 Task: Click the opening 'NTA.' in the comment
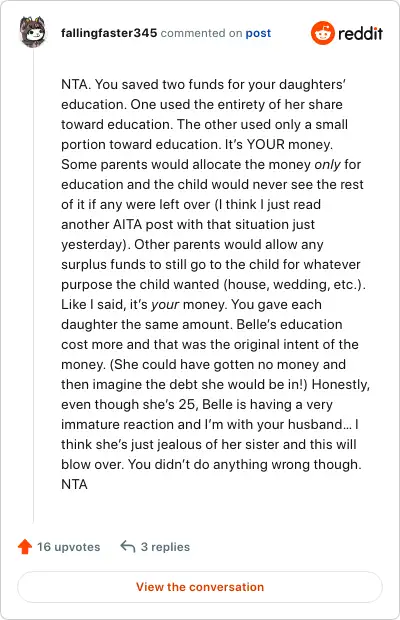coord(76,84)
